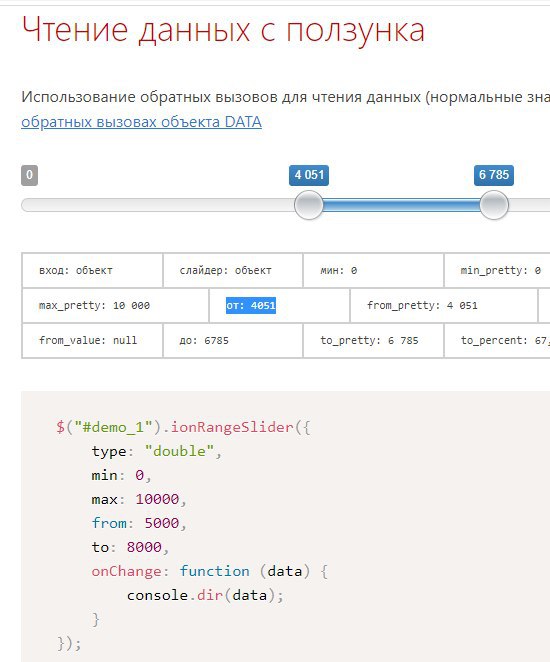Click the 'from: 5000,' code line
The height and width of the screenshot is (662, 550).
pos(139,524)
